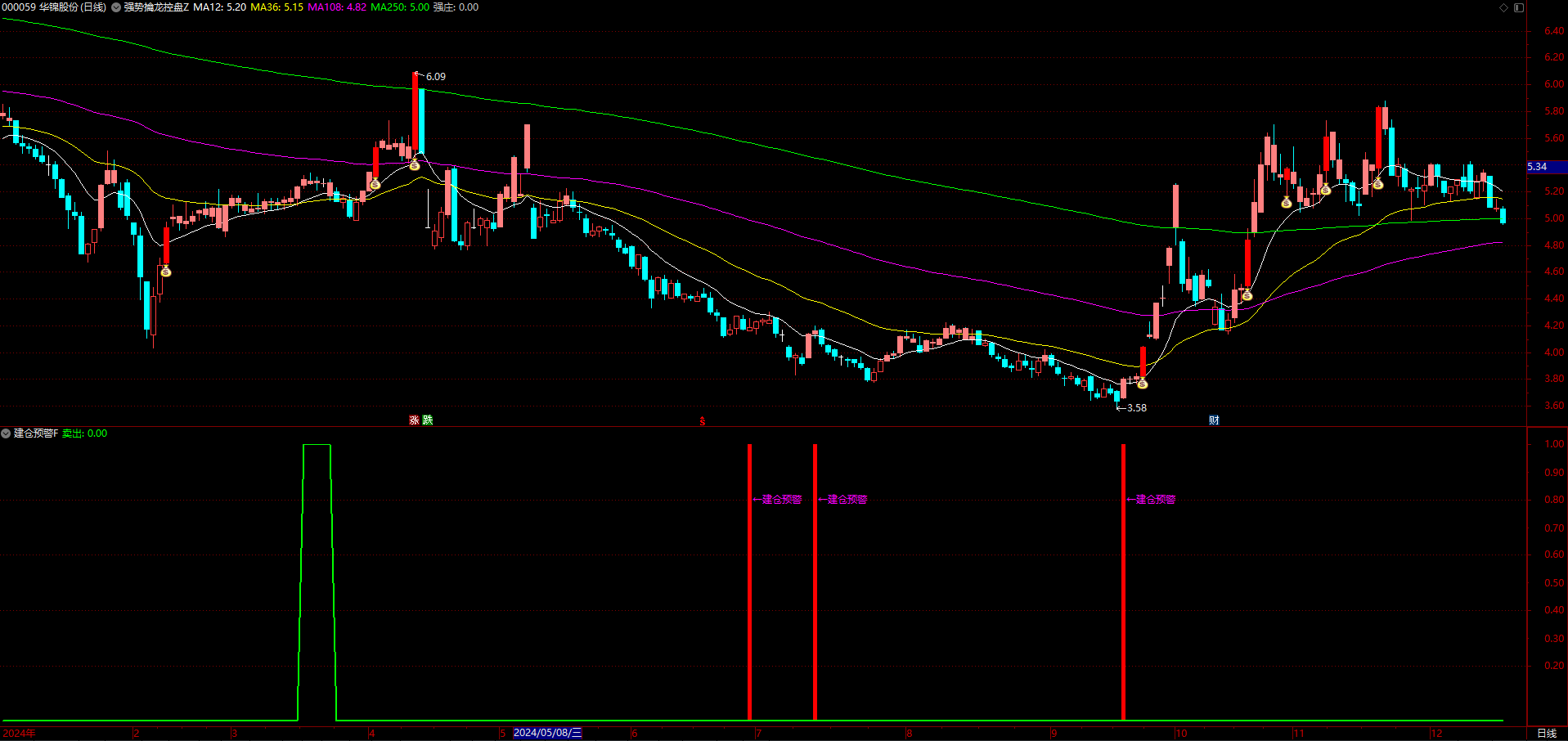This screenshot has width=1568, height=741.
Task: Click month 7 on the time axis
Action: point(759,733)
